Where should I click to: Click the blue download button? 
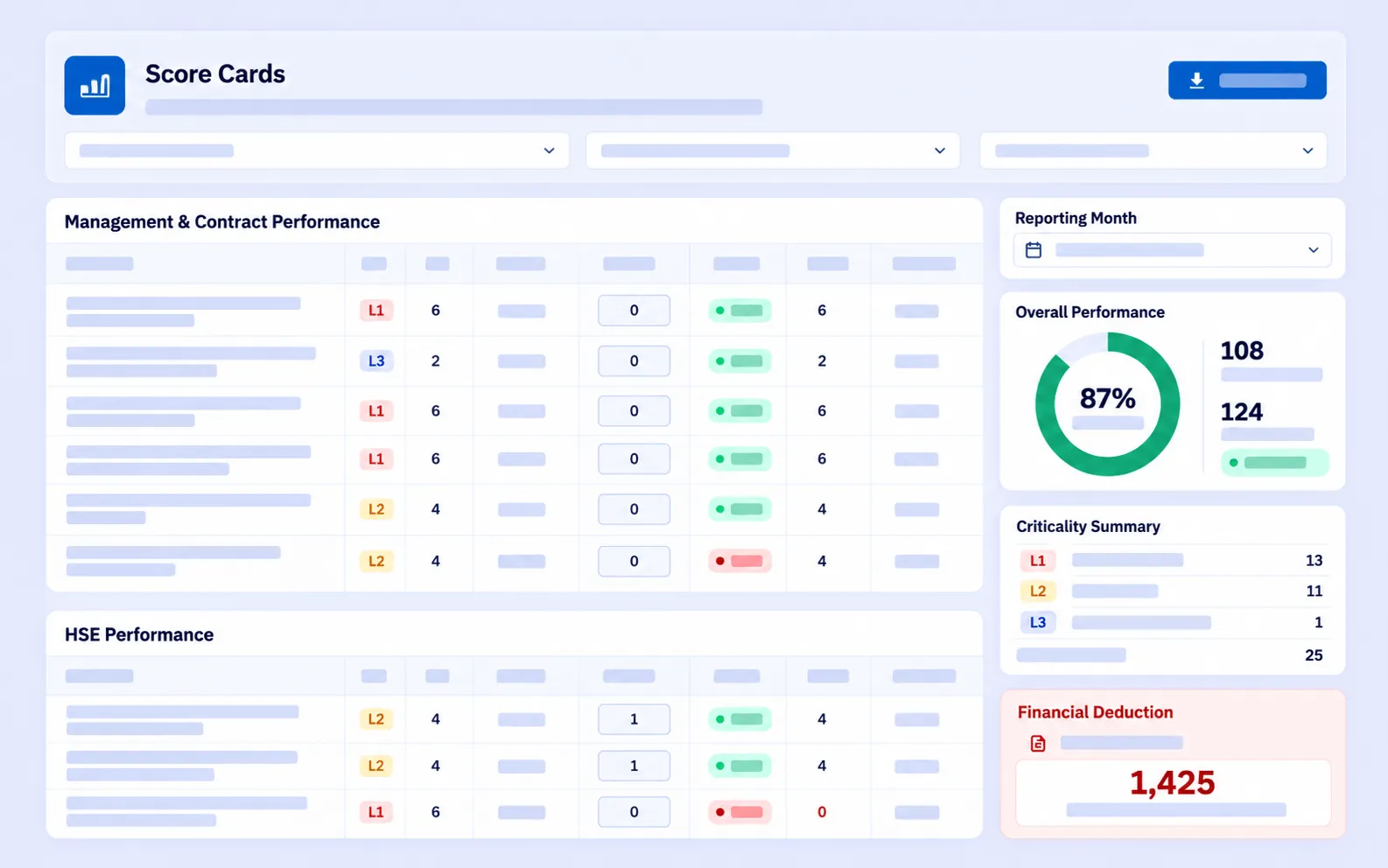click(1247, 80)
